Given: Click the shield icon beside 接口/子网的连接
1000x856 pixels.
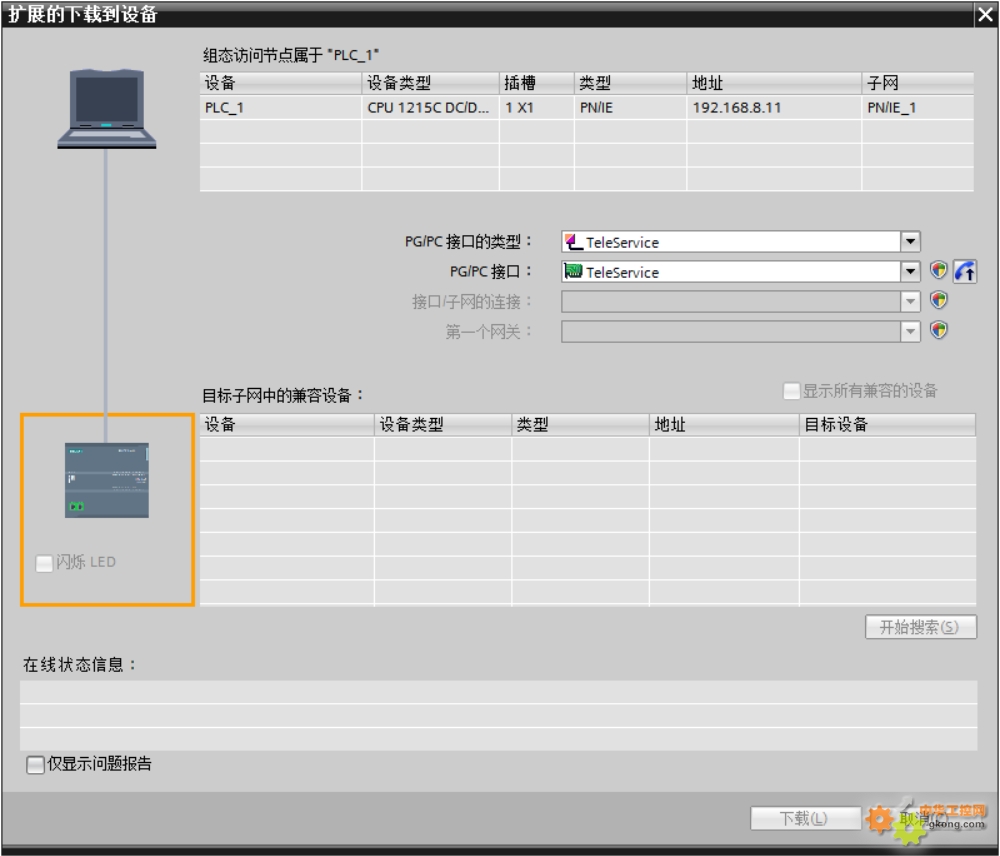Looking at the screenshot, I should [938, 300].
